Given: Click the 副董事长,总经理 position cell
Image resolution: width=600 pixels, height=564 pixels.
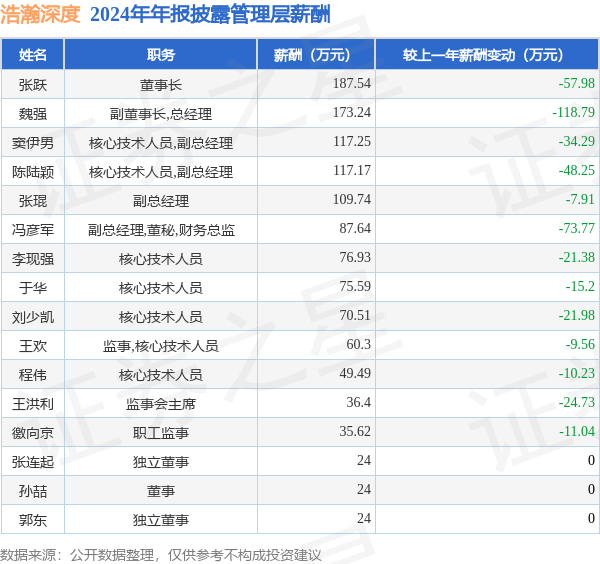Looking at the screenshot, I should pos(161,114).
